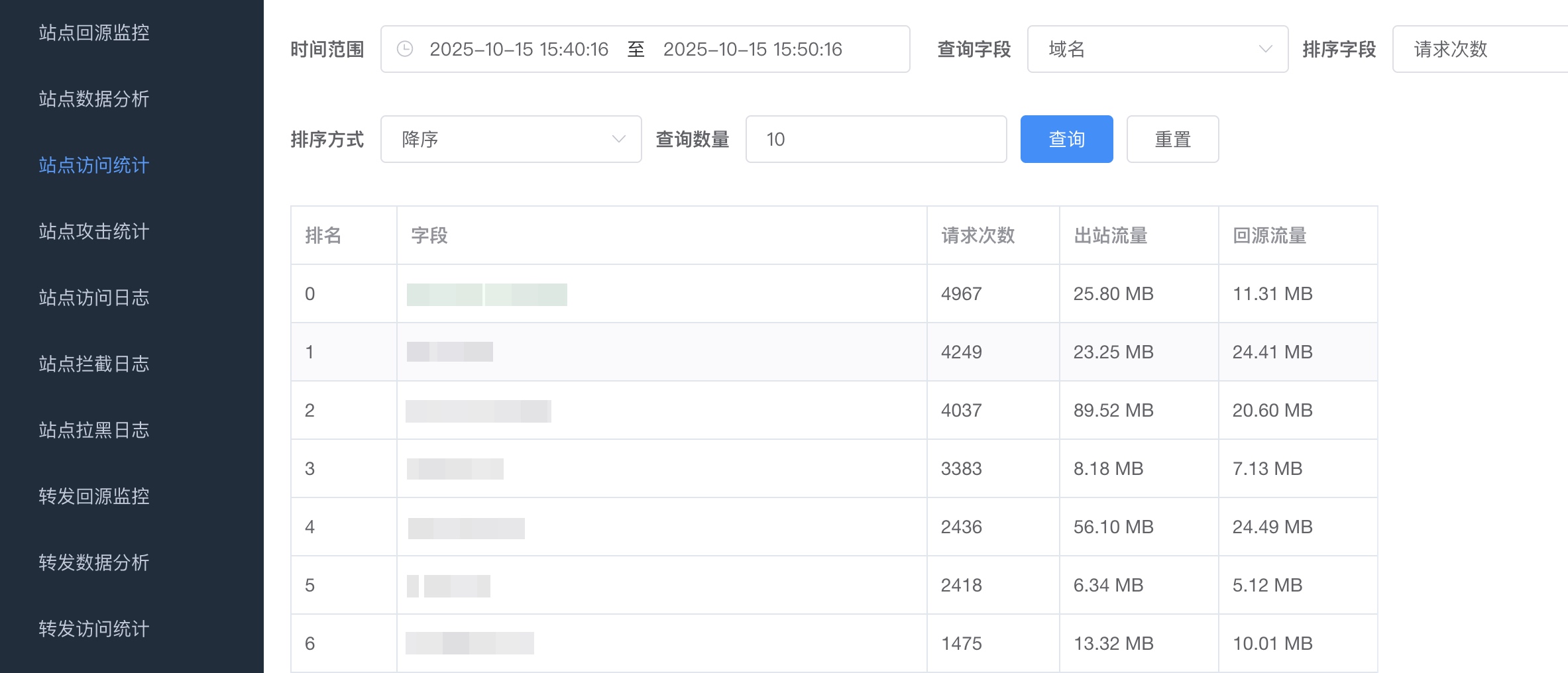This screenshot has height=673, width=1568.
Task: Open 站点回源监控 in the sidebar
Action: (93, 32)
